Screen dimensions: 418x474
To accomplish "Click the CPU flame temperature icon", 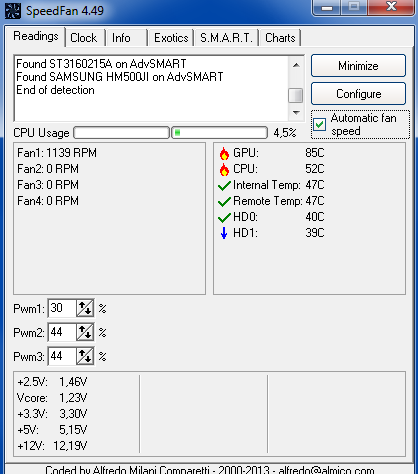I will point(224,170).
